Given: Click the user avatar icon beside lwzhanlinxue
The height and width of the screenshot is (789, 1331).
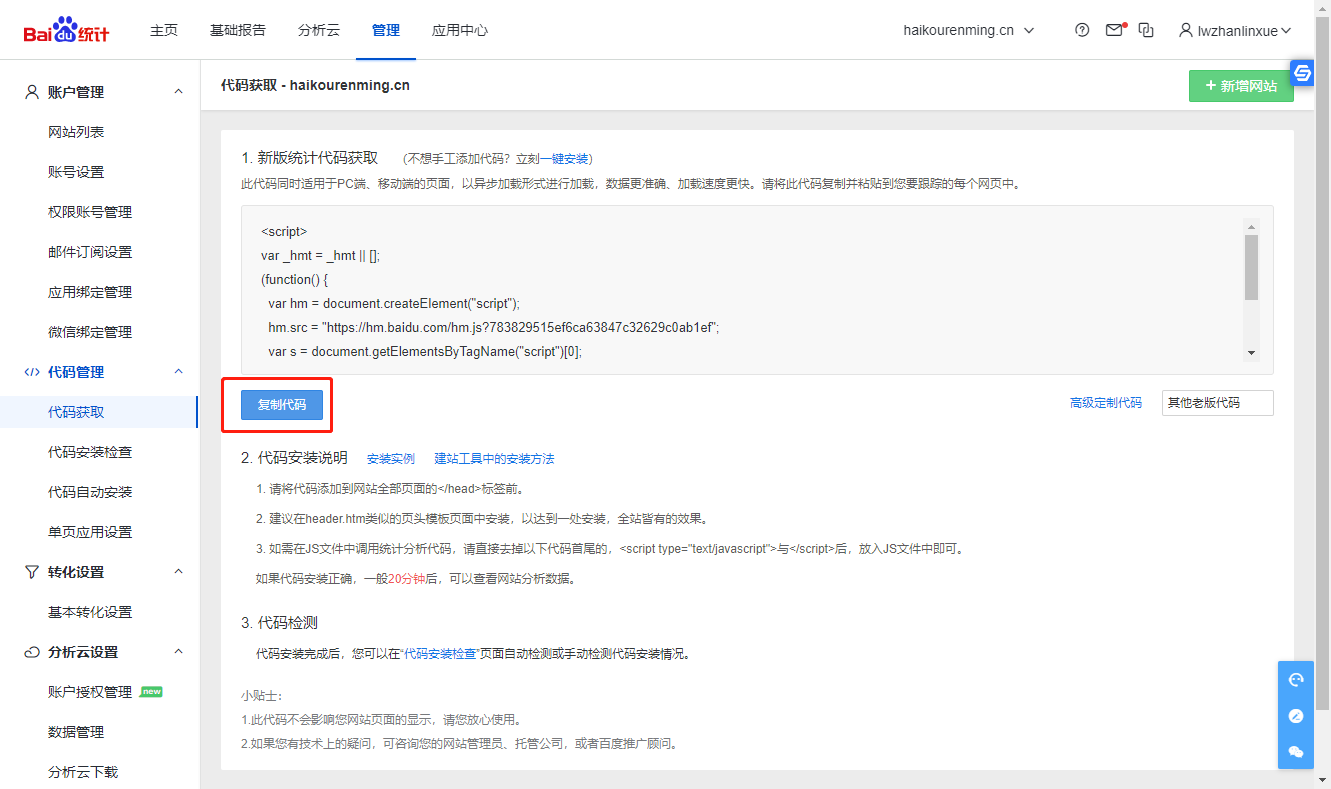Looking at the screenshot, I should point(1185,30).
